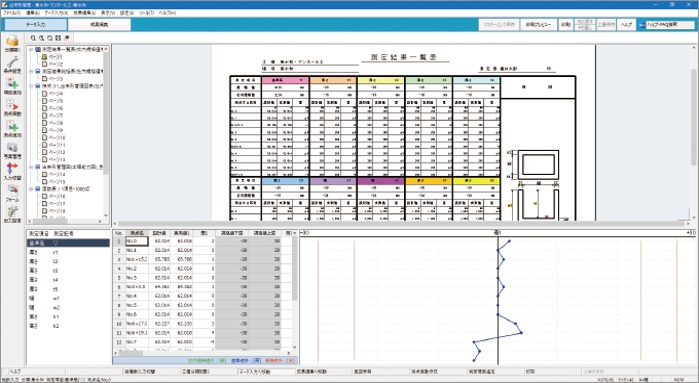Click the undo/redo button beside 印刷
Viewport: 699px width, 383px height.
pyautogui.click(x=584, y=25)
